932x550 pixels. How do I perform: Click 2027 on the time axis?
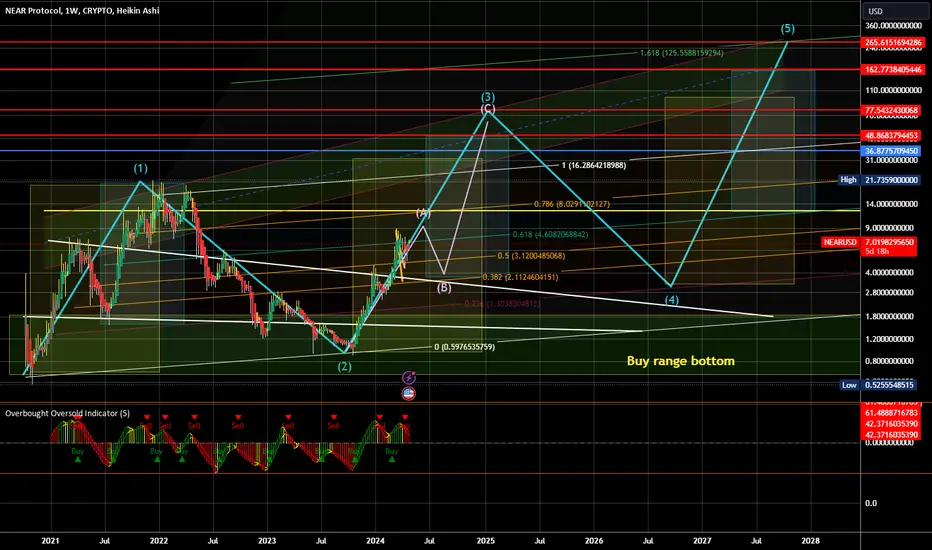(x=702, y=540)
